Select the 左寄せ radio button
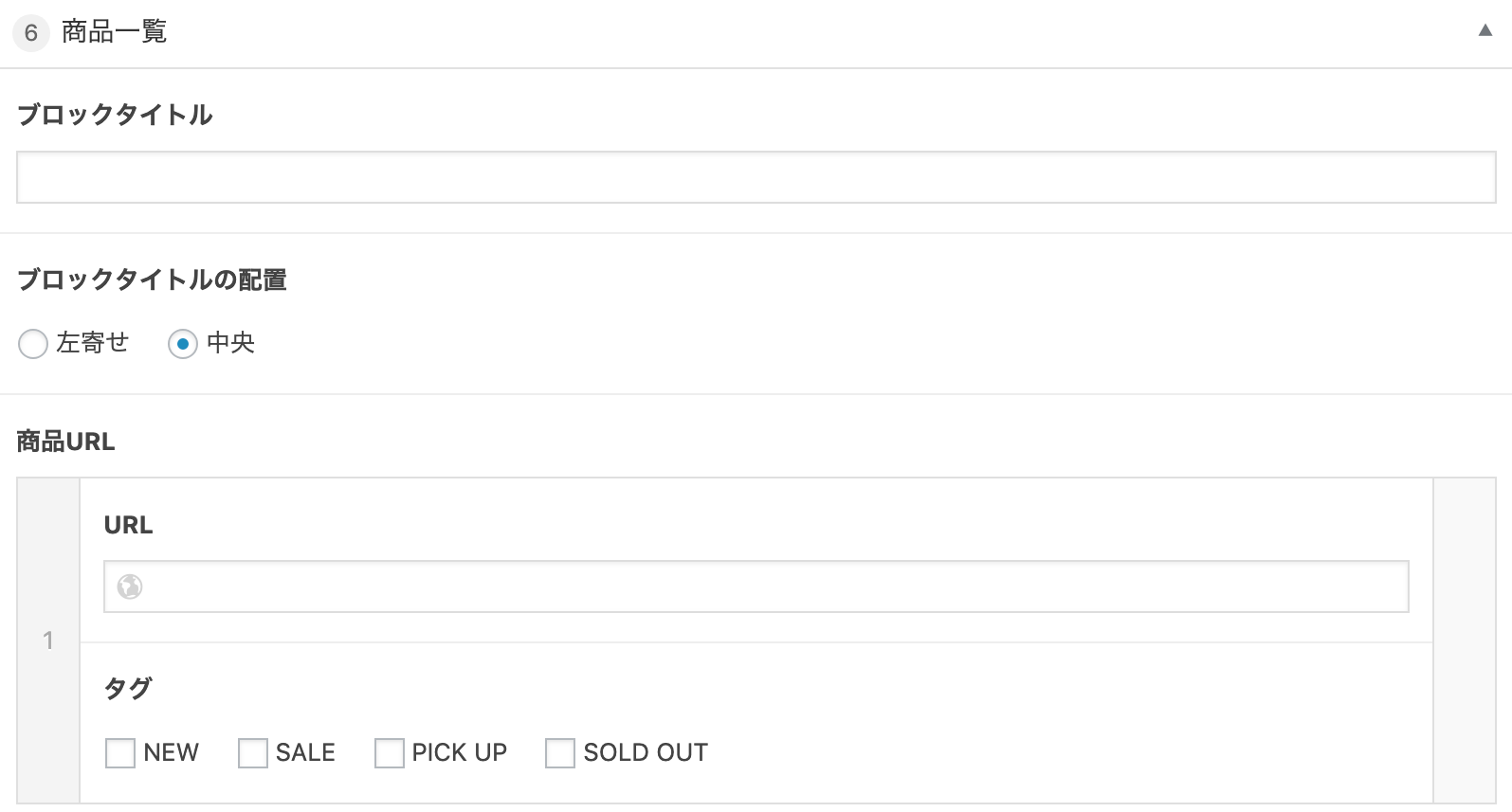 click(33, 343)
